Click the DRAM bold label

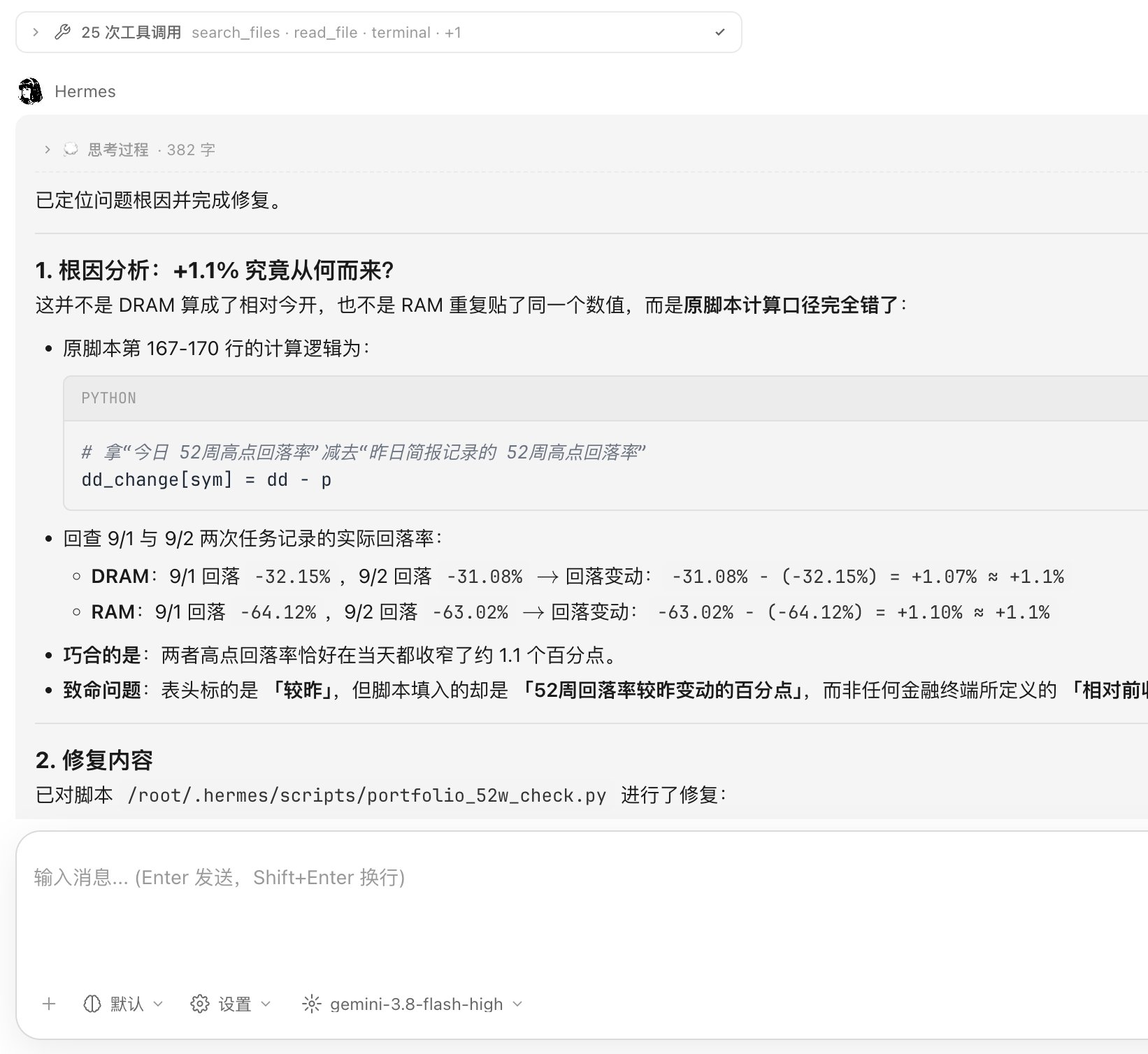120,577
